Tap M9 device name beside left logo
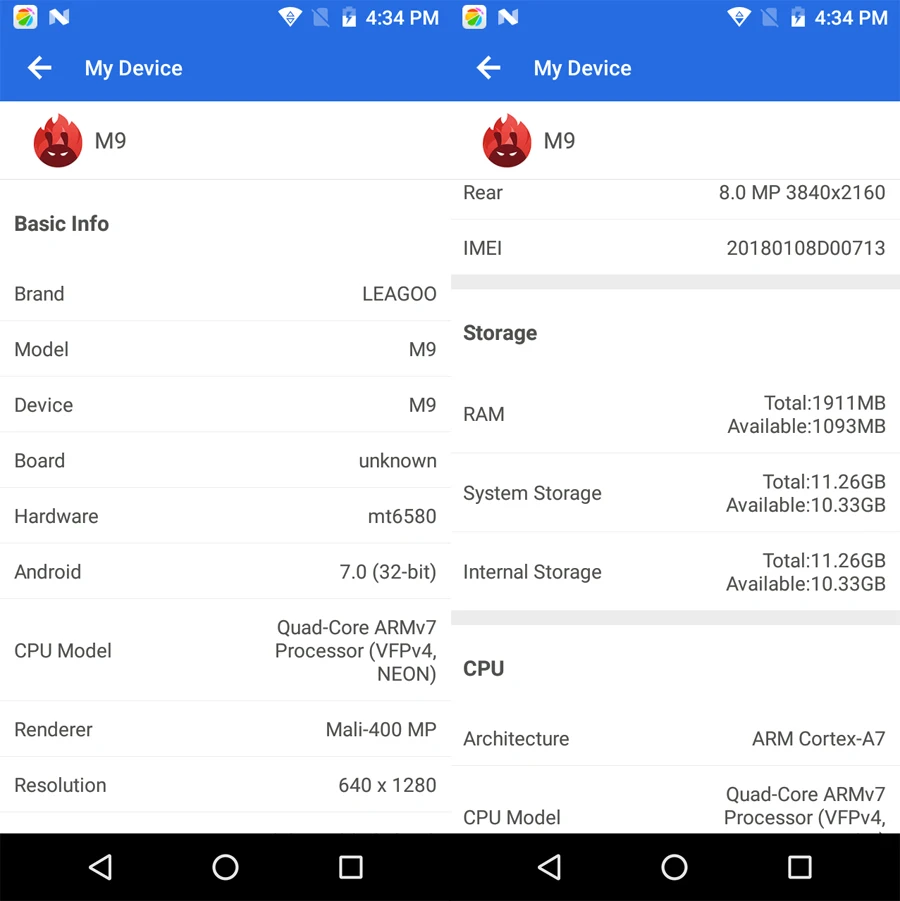This screenshot has height=901, width=900. (x=110, y=141)
